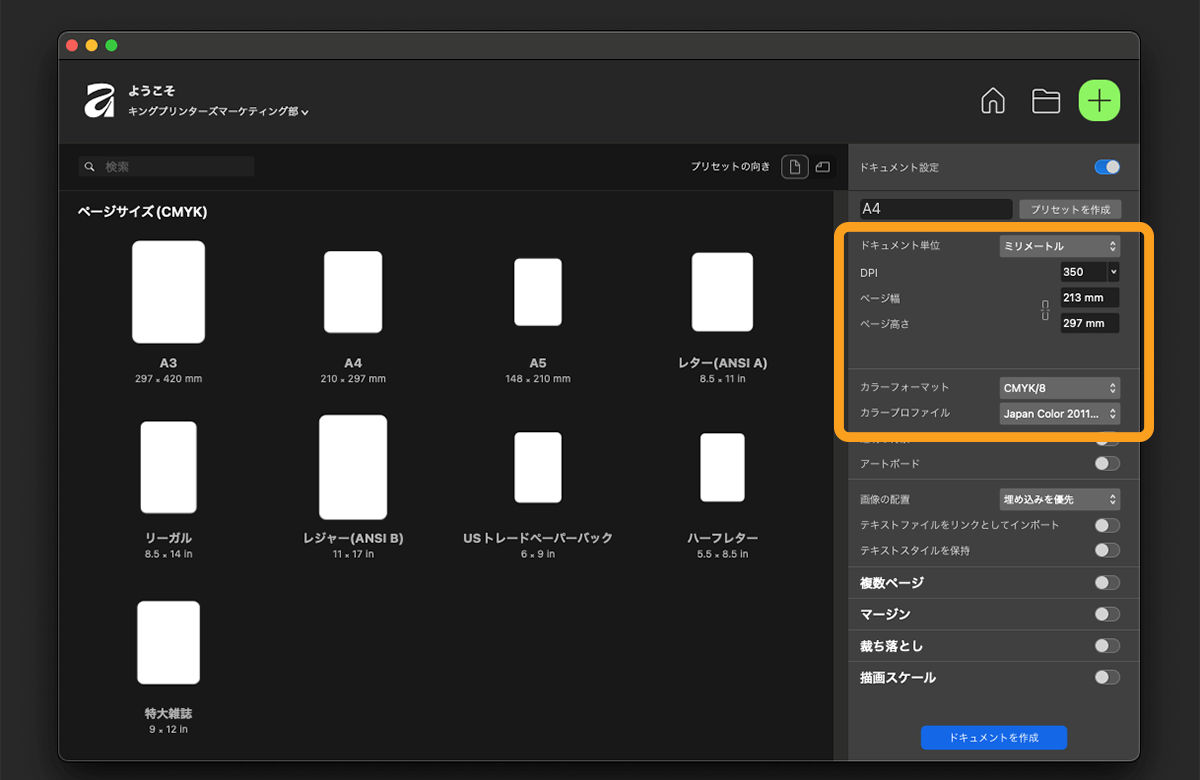The height and width of the screenshot is (780, 1200).
Task: Select portrait preset orientation icon
Action: click(795, 167)
